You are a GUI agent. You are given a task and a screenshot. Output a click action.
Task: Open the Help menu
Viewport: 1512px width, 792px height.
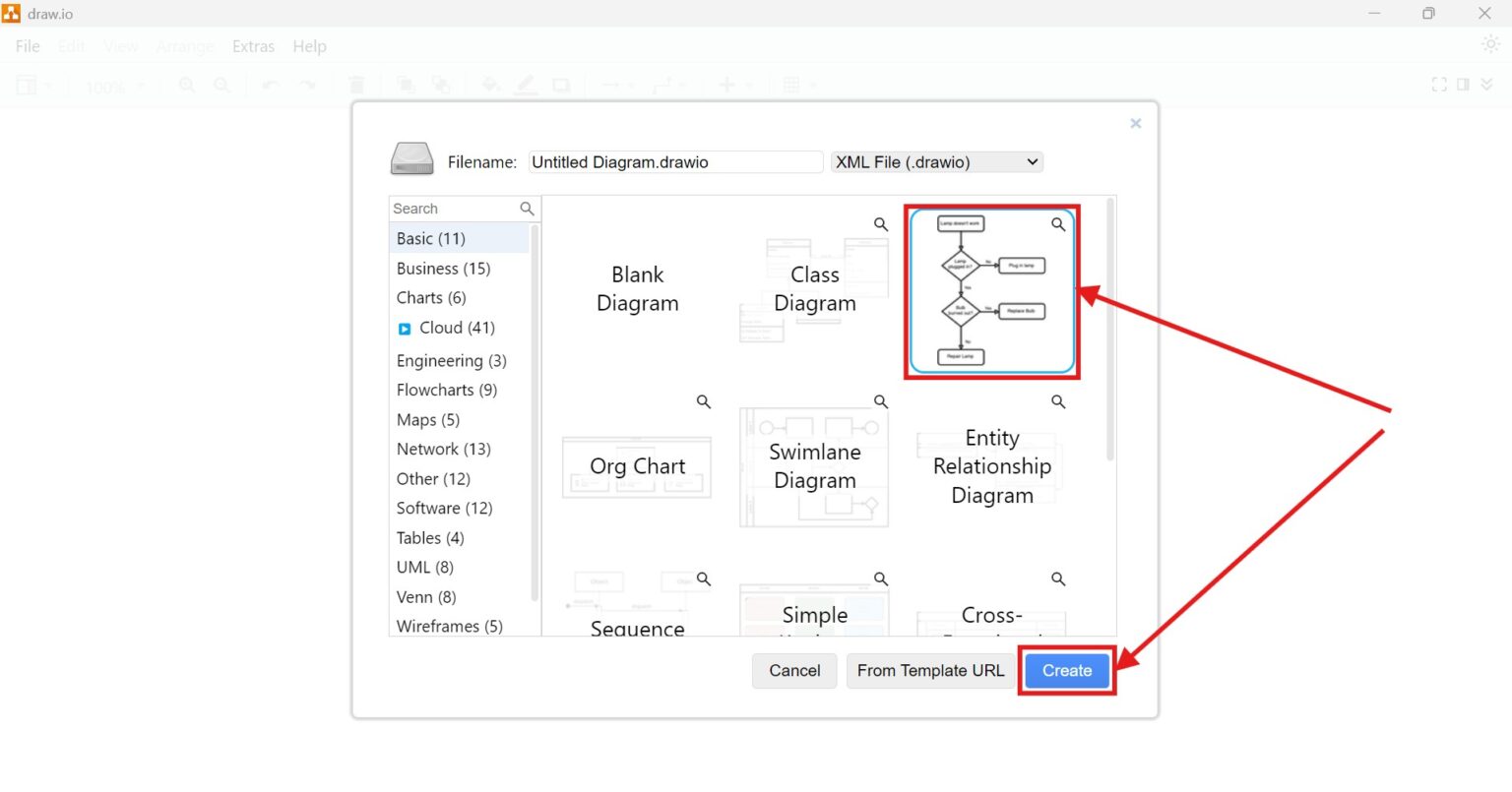(310, 46)
